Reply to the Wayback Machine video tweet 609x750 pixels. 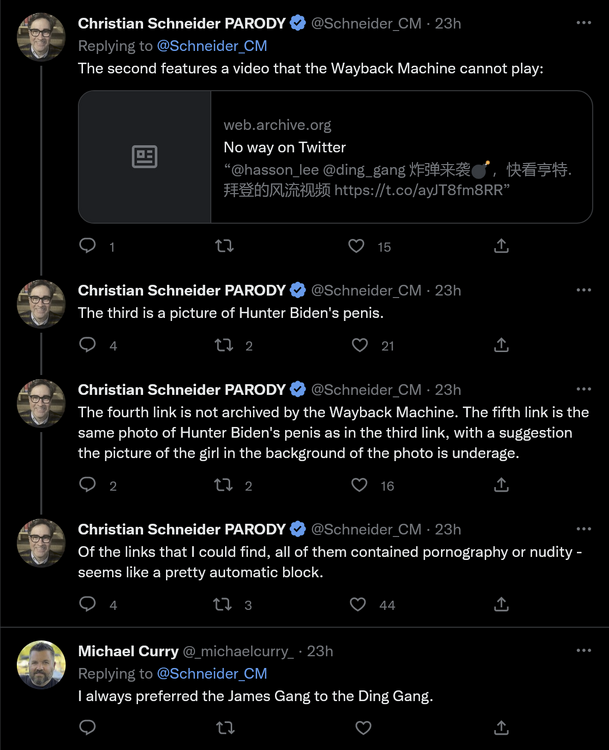[x=88, y=245]
